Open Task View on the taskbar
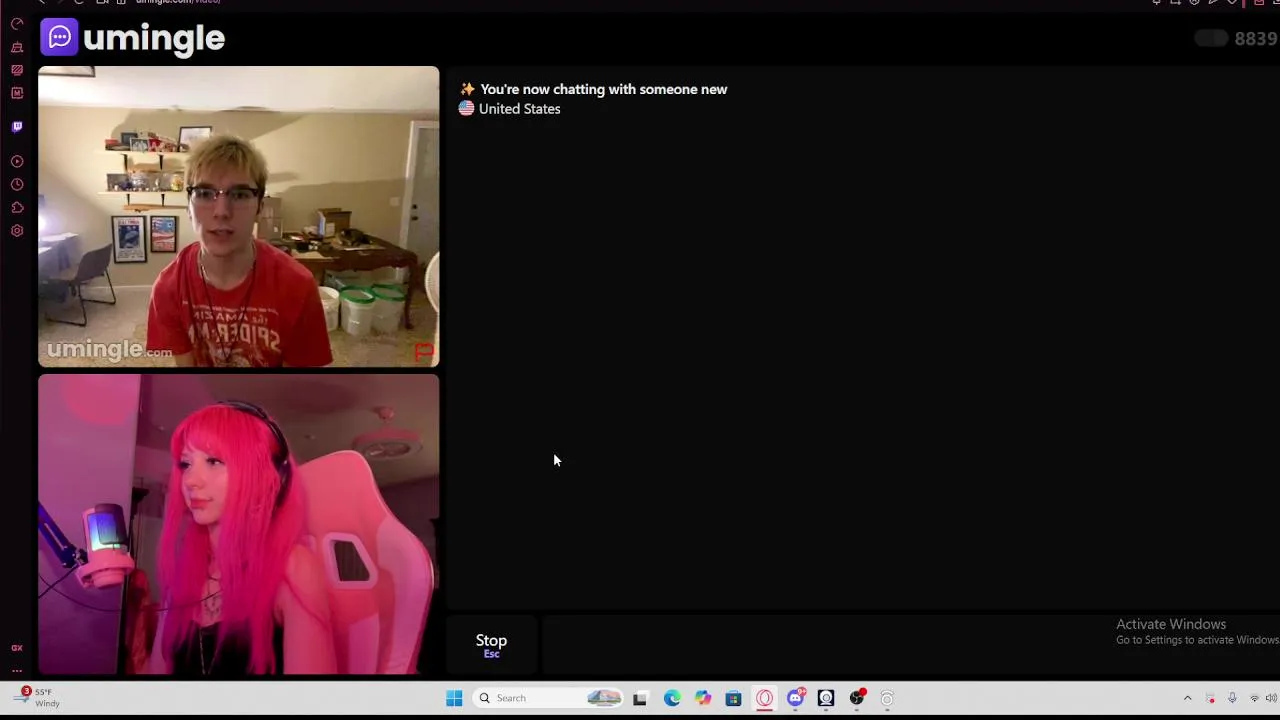Image resolution: width=1280 pixels, height=720 pixels. coord(640,698)
